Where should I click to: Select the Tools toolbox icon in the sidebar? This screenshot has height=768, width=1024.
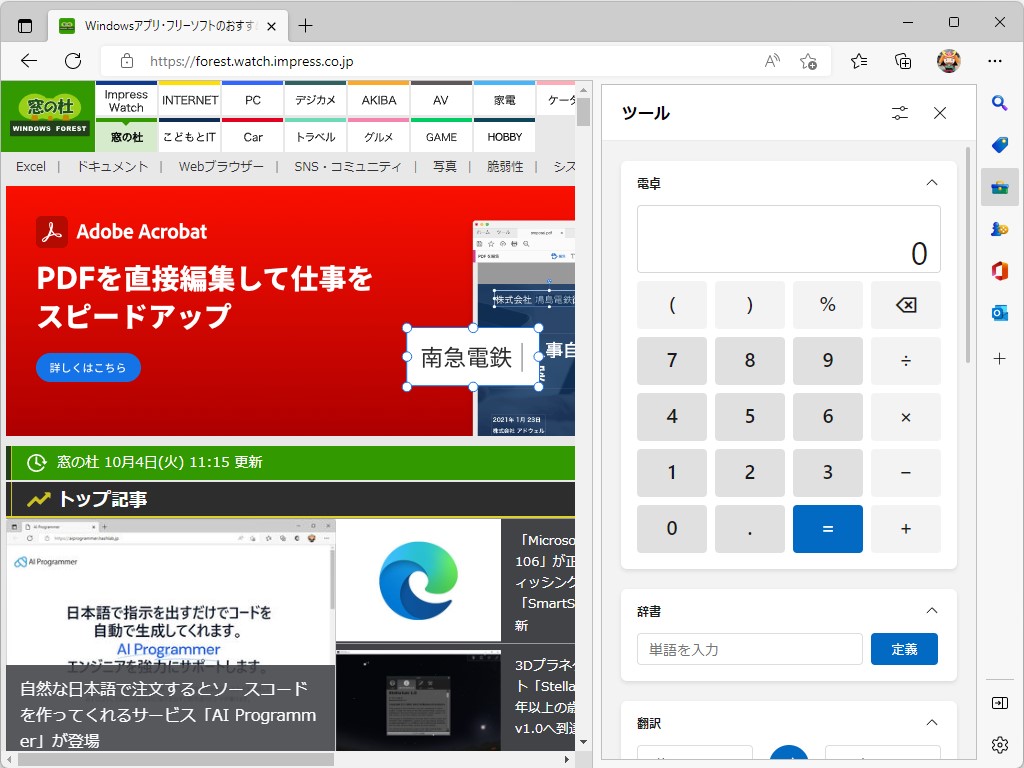(999, 187)
